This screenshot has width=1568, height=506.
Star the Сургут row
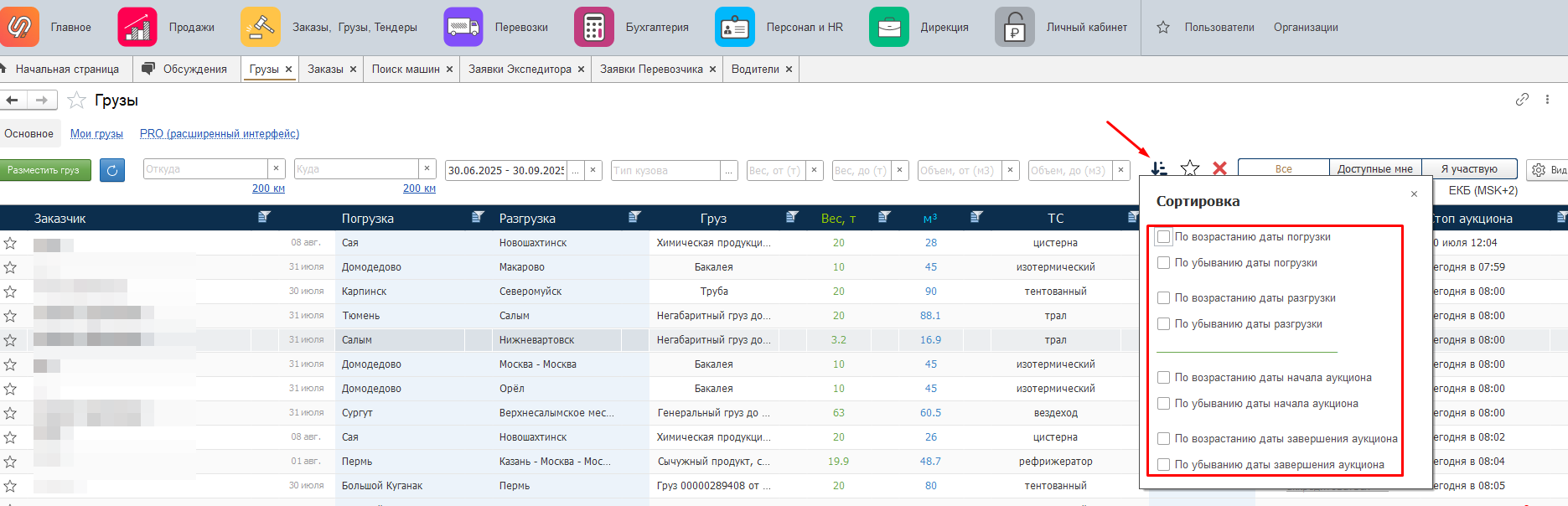point(10,413)
